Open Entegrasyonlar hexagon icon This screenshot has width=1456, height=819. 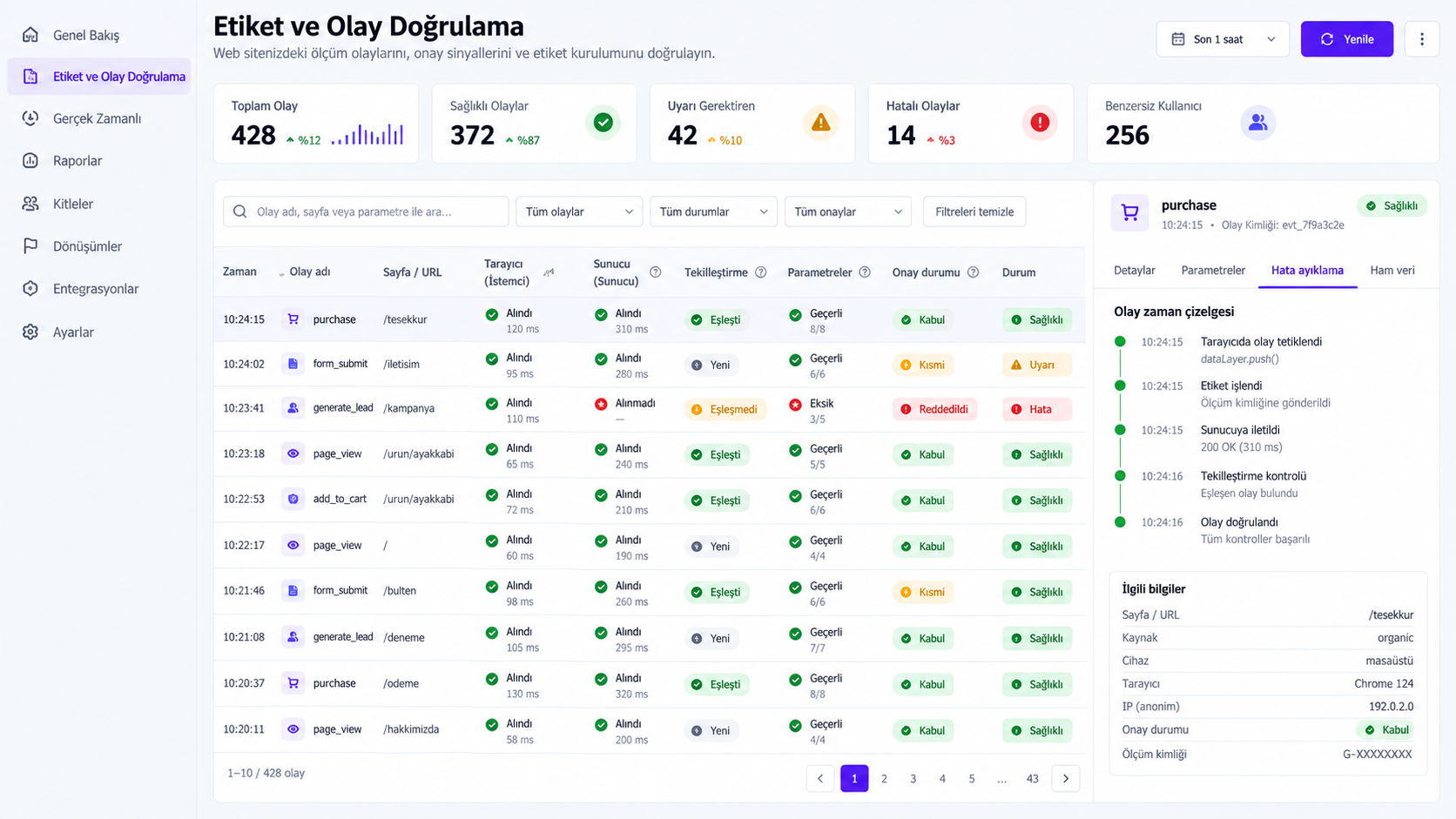(30, 289)
